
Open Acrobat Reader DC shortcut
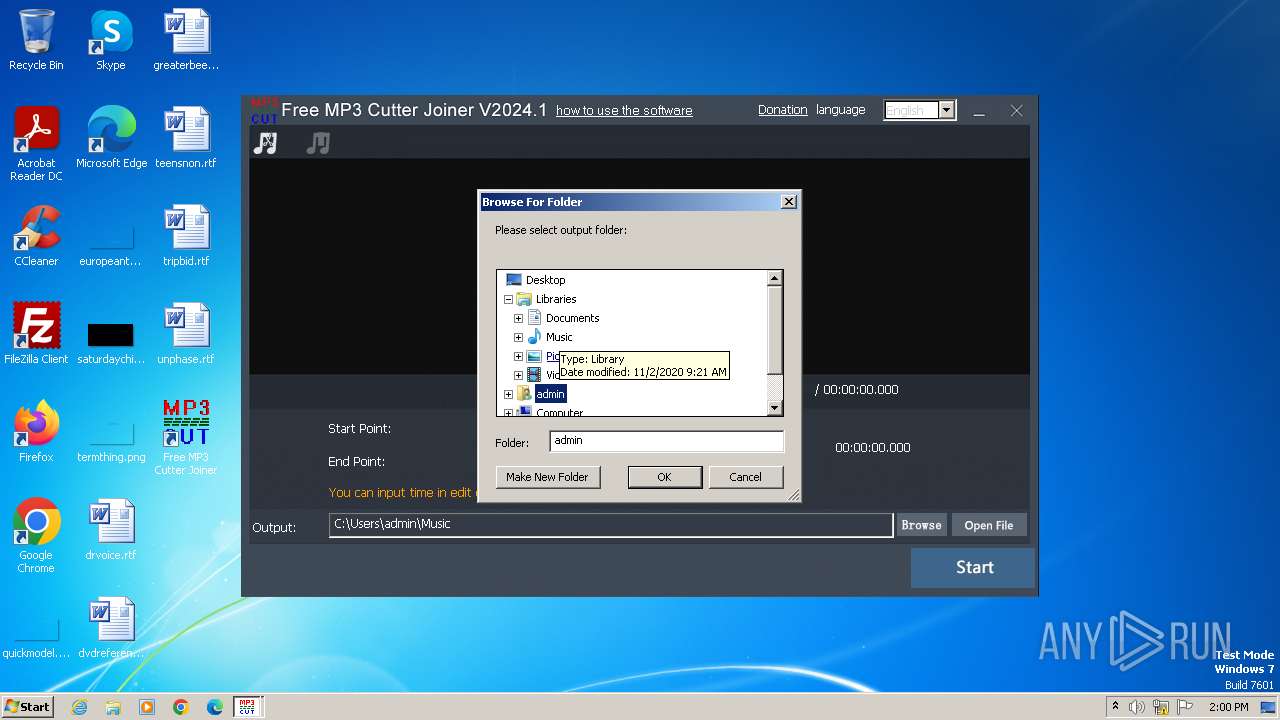[x=36, y=144]
